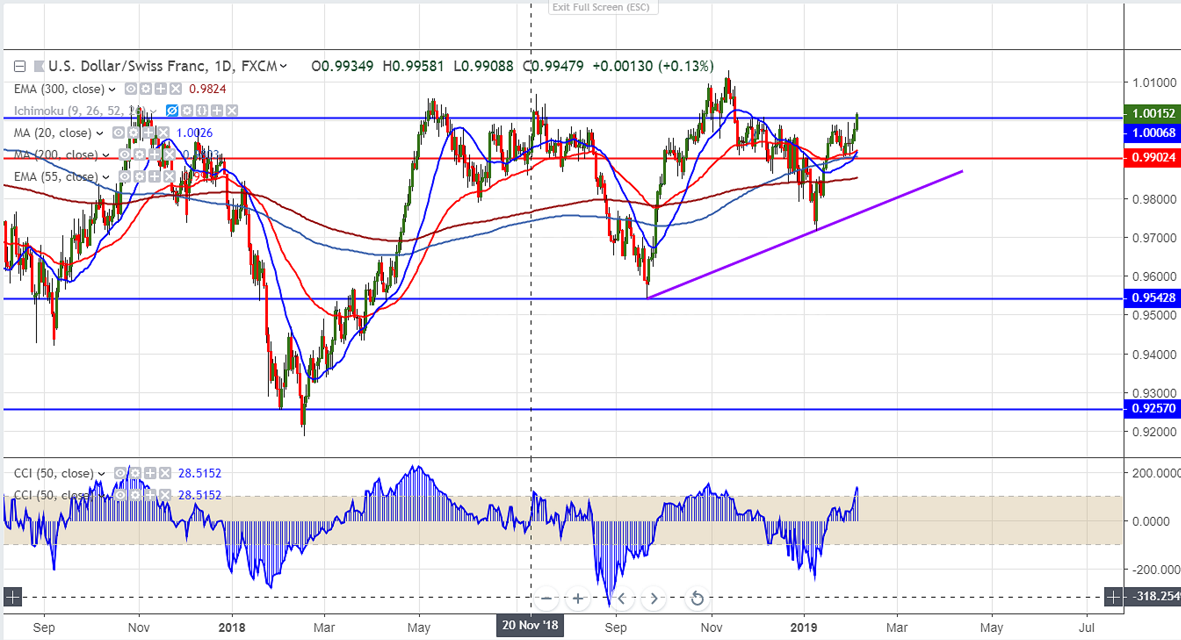Remove the upper CCI (50, close) indicator
Image resolution: width=1181 pixels, height=640 pixels.
click(165, 473)
